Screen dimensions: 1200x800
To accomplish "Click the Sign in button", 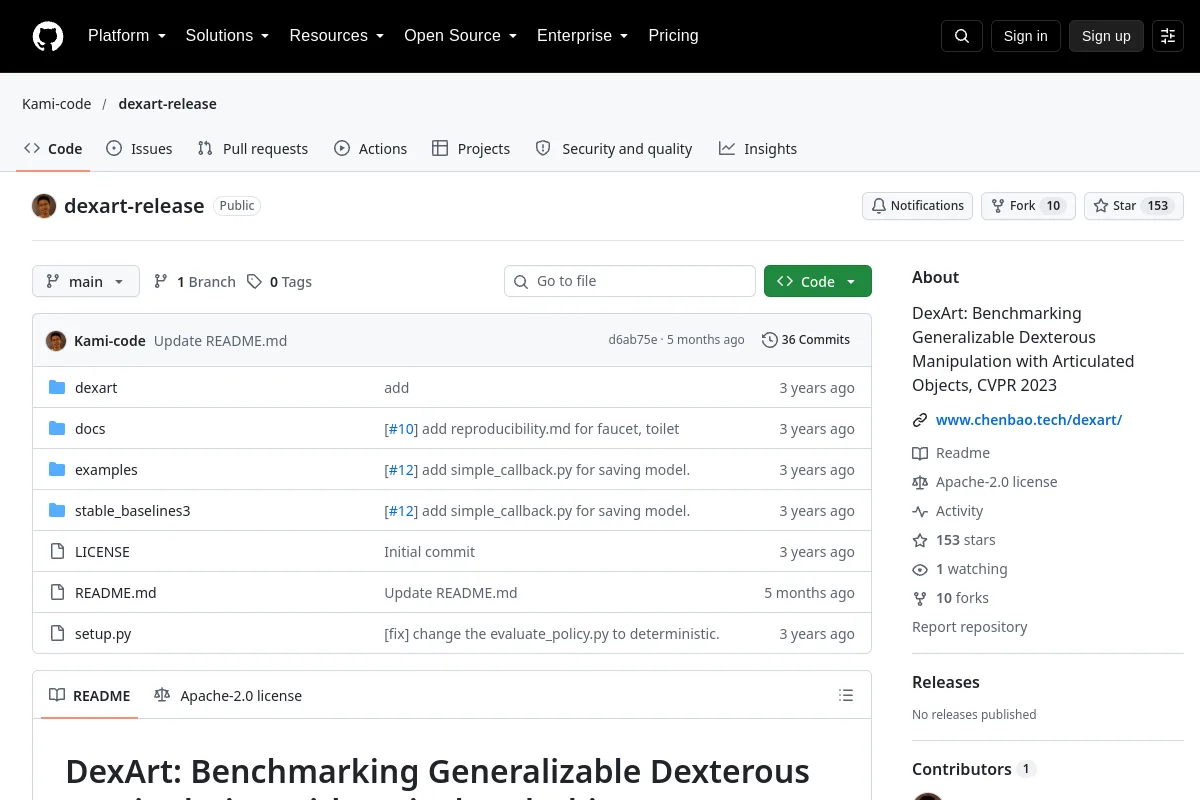I will click(x=1025, y=36).
